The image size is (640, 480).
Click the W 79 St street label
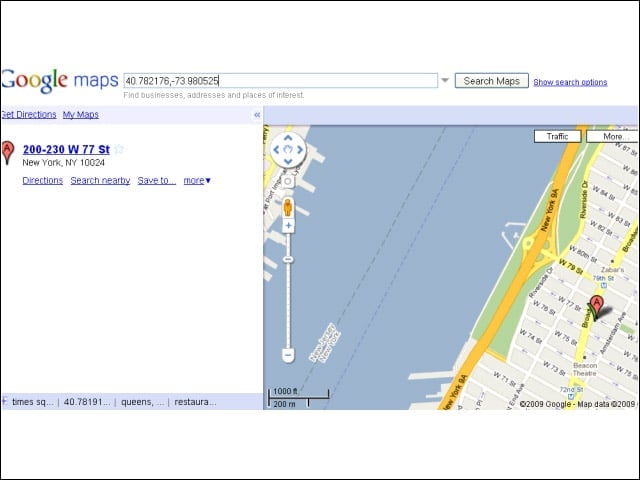[x=571, y=267]
